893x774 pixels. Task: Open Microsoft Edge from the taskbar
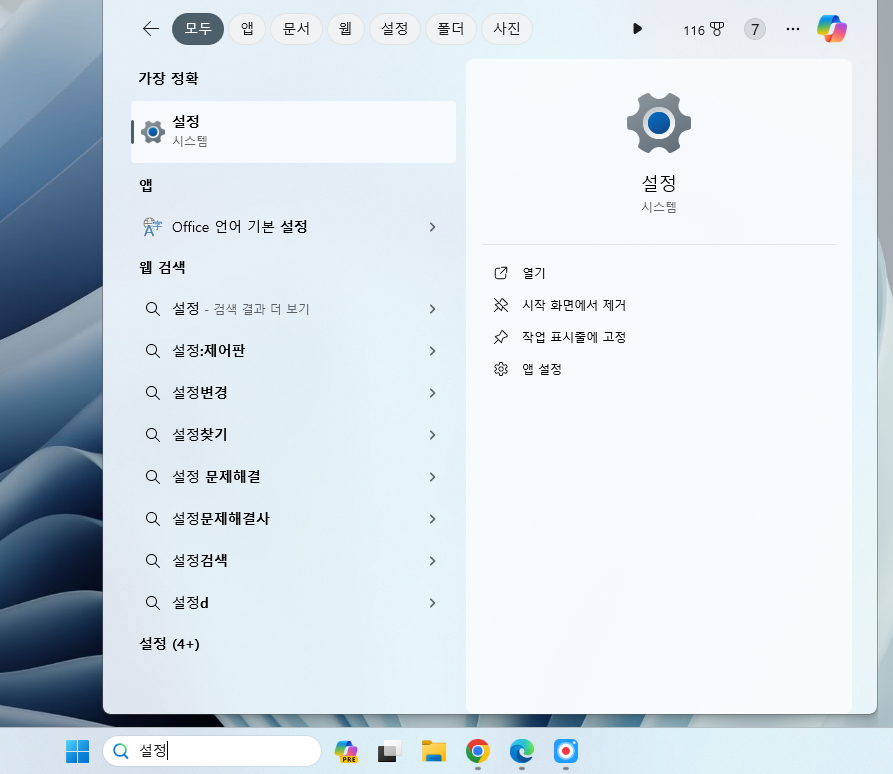(522, 751)
